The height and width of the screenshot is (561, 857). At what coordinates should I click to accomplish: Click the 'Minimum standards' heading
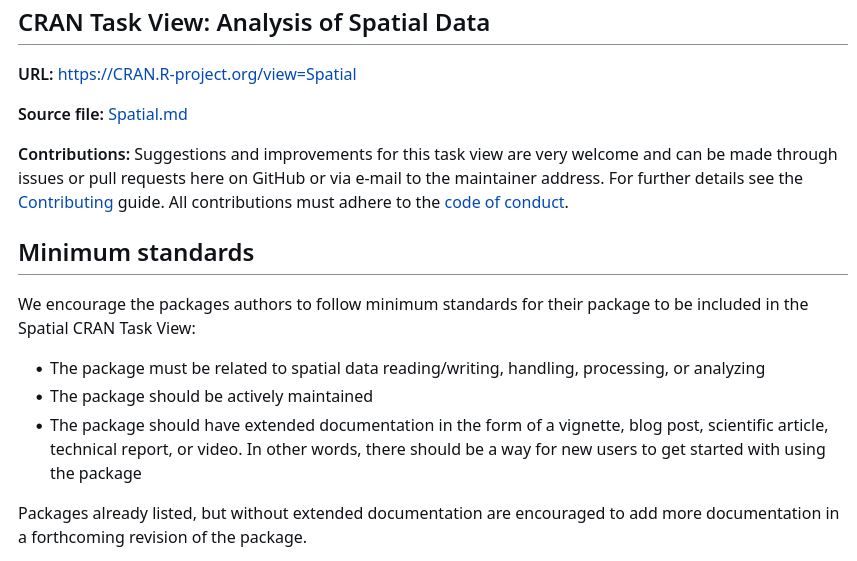click(x=136, y=253)
